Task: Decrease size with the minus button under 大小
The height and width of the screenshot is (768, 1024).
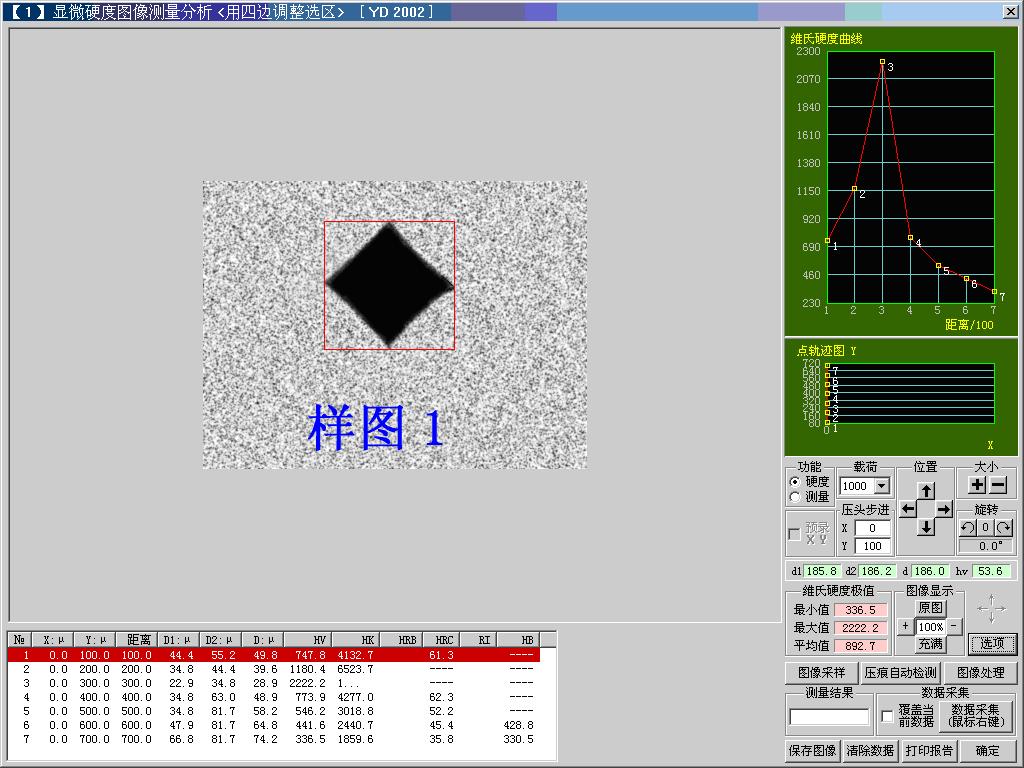Action: pos(997,486)
